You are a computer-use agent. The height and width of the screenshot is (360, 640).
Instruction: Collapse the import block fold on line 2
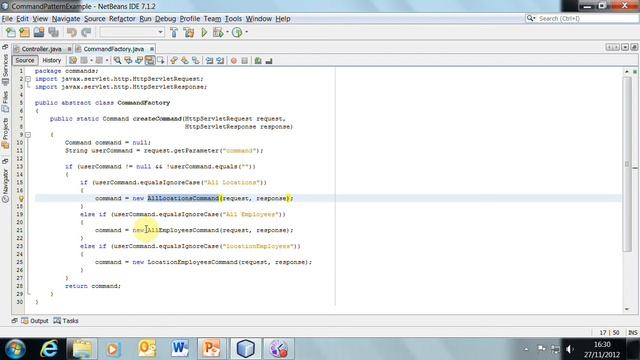point(28,79)
